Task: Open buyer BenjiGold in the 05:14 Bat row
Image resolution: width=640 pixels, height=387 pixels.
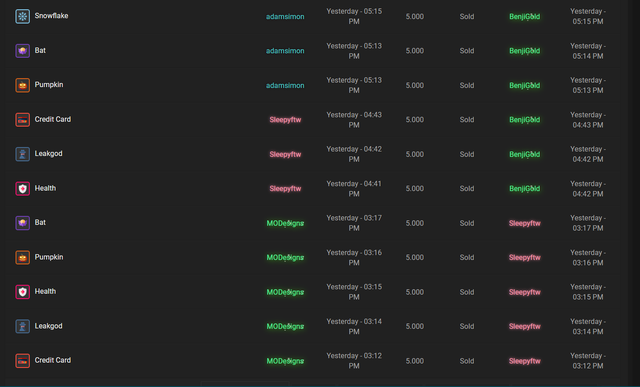Action: click(x=524, y=51)
